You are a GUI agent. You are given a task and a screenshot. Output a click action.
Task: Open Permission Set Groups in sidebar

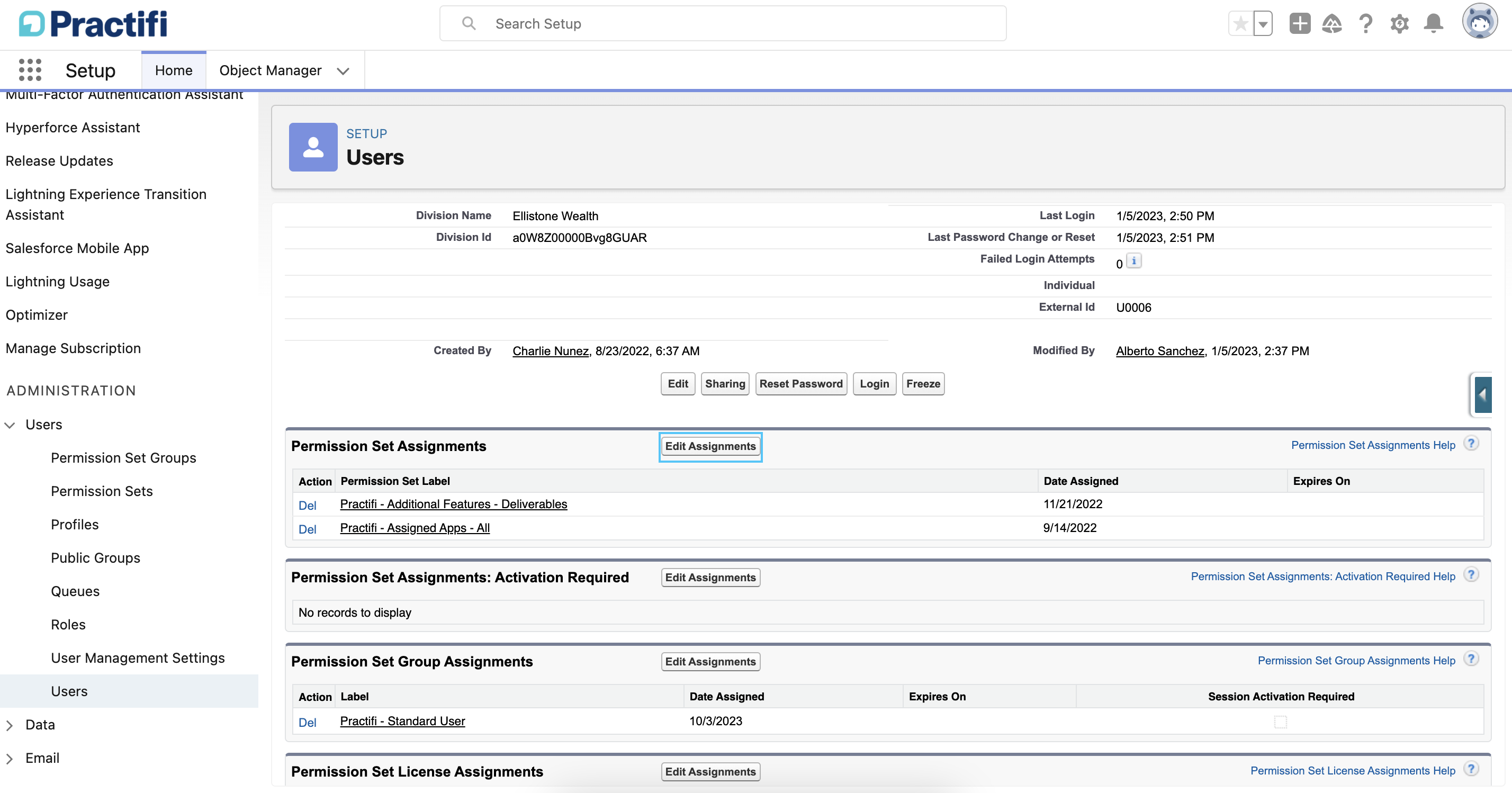coord(123,458)
